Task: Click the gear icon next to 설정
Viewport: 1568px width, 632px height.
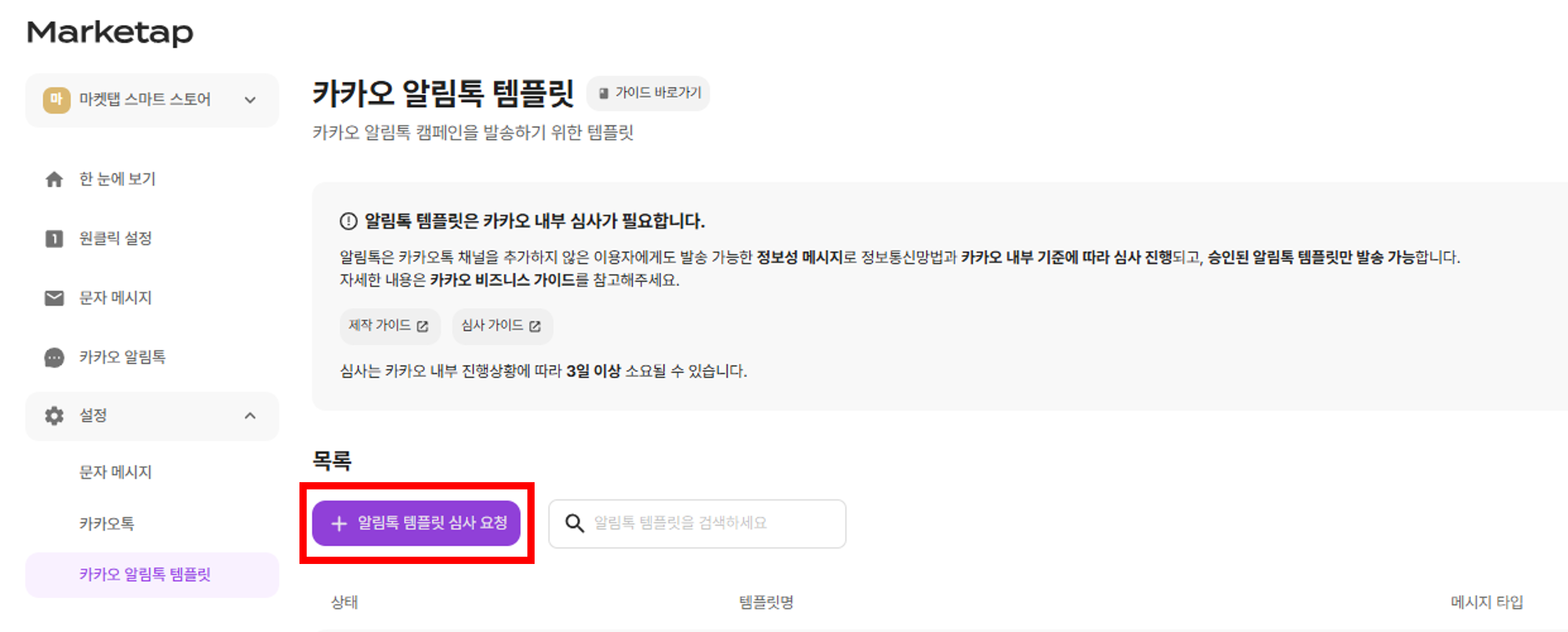Action: tap(54, 416)
